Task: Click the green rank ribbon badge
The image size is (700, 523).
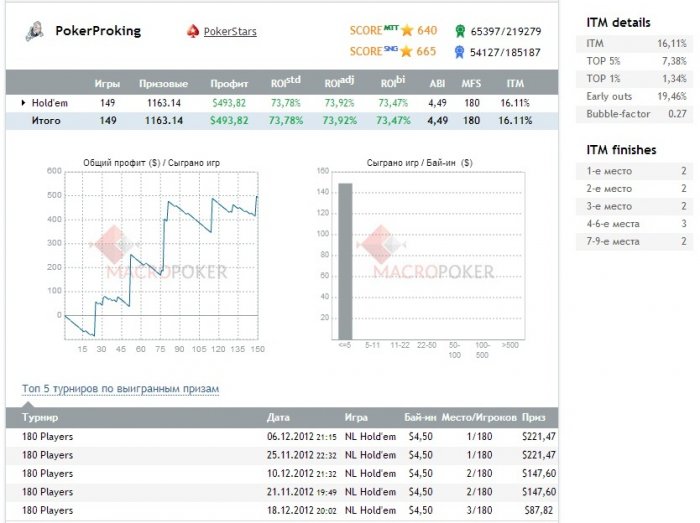Action: pyautogui.click(x=459, y=31)
